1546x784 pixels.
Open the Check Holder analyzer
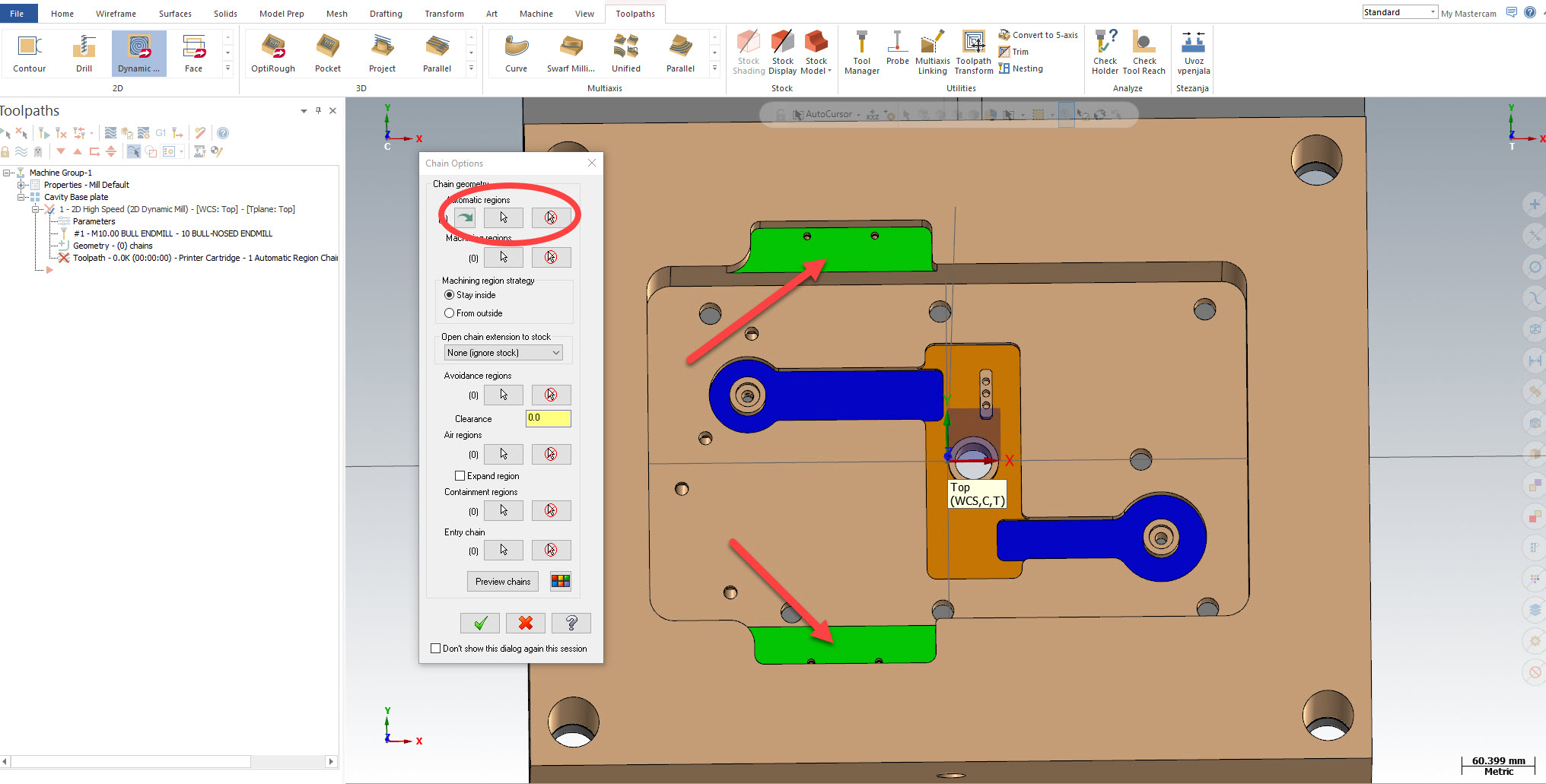pyautogui.click(x=1105, y=52)
